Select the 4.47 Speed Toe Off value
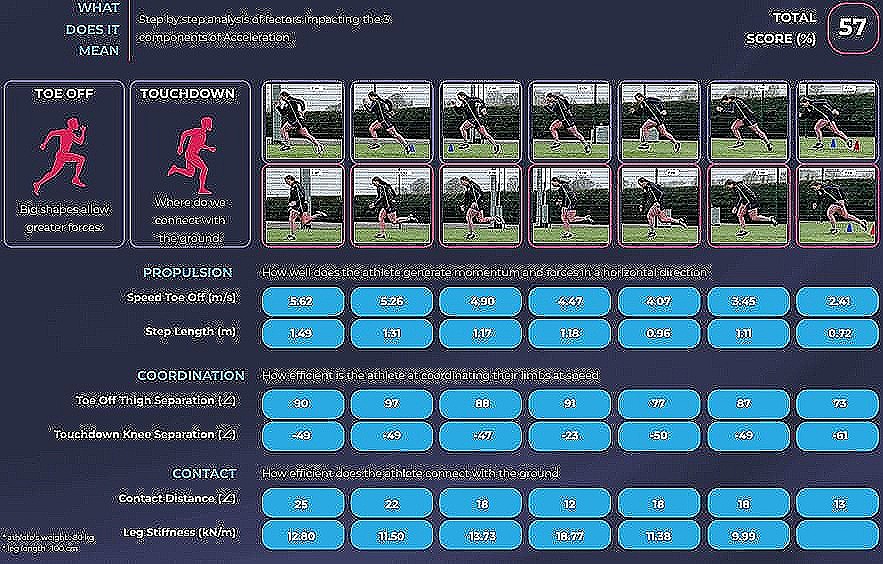 (x=569, y=301)
